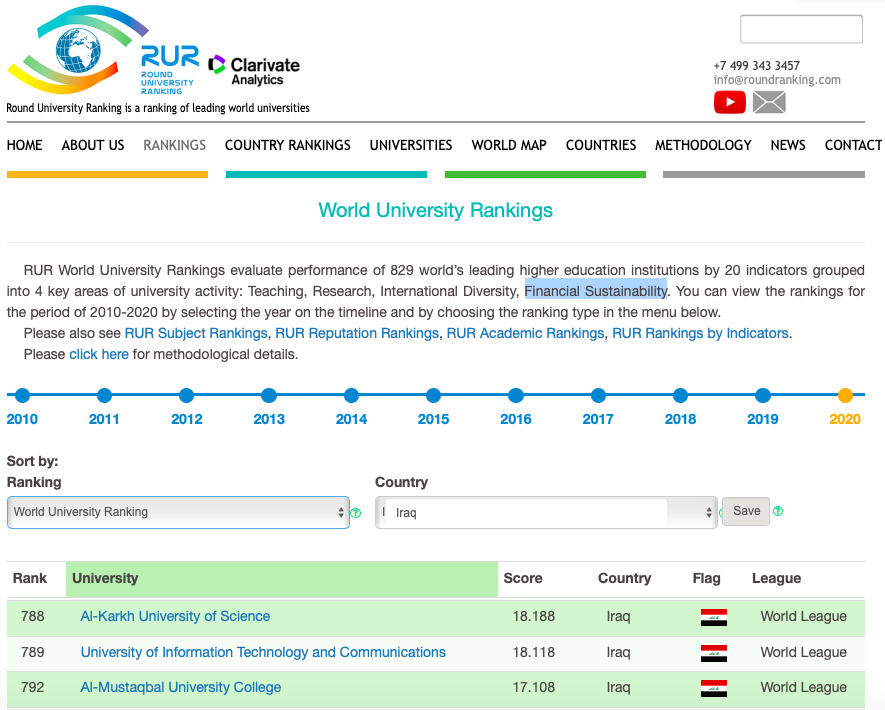Viewport: 885px width, 710px height.
Task: Open the Country dropdown showing Iraq
Action: (546, 512)
